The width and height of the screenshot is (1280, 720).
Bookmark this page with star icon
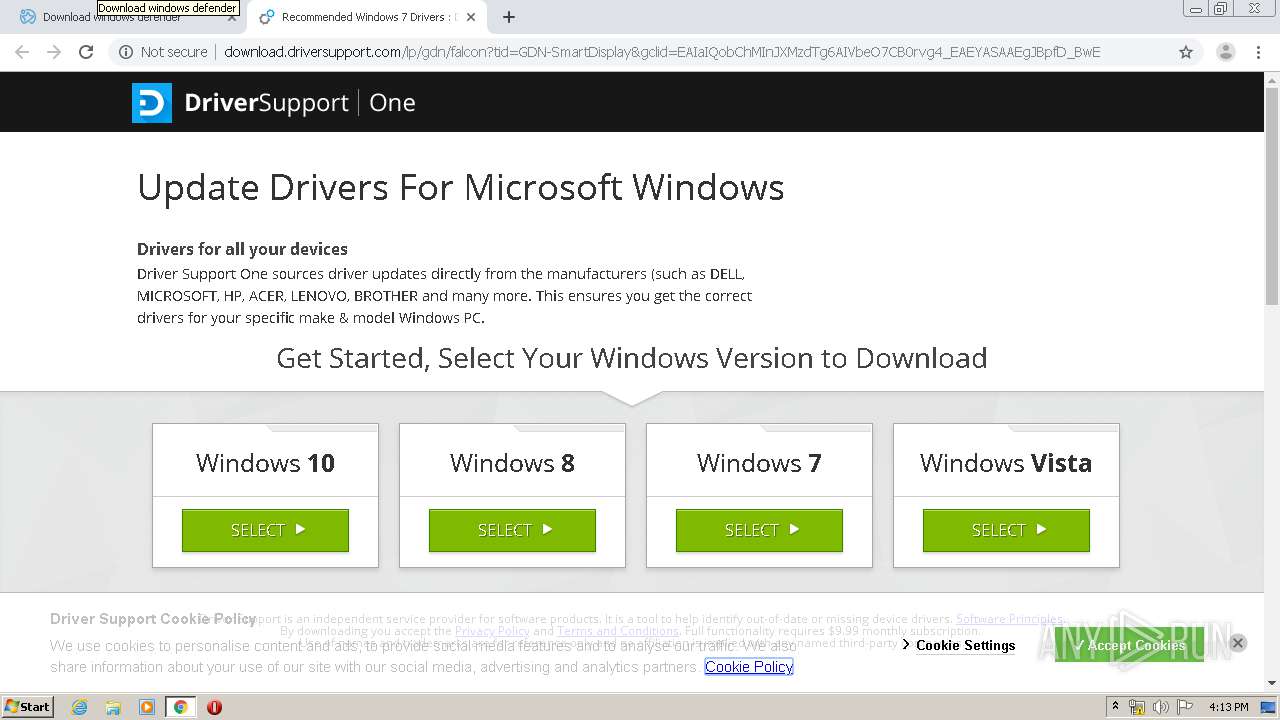pyautogui.click(x=1186, y=52)
